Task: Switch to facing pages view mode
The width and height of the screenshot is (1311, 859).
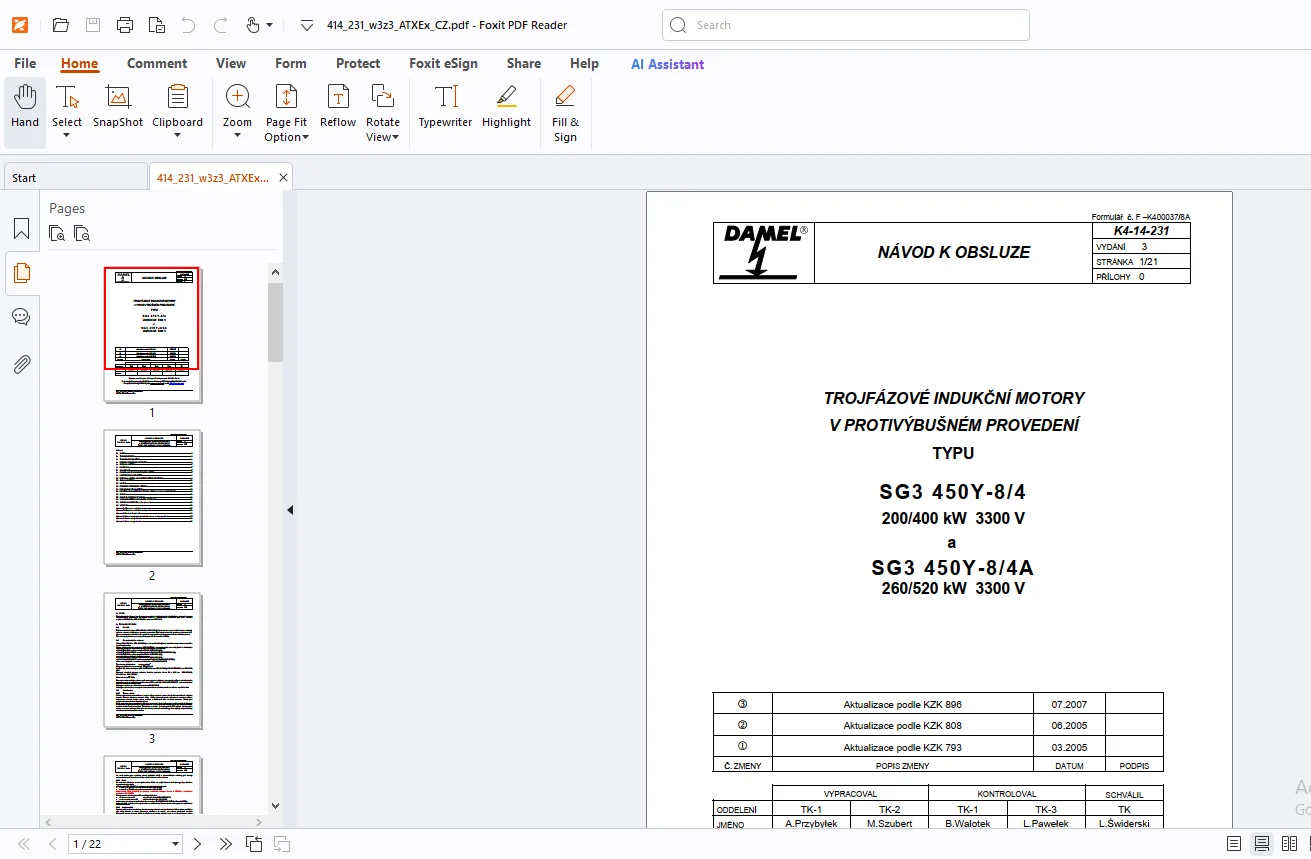Action: tap(1290, 844)
